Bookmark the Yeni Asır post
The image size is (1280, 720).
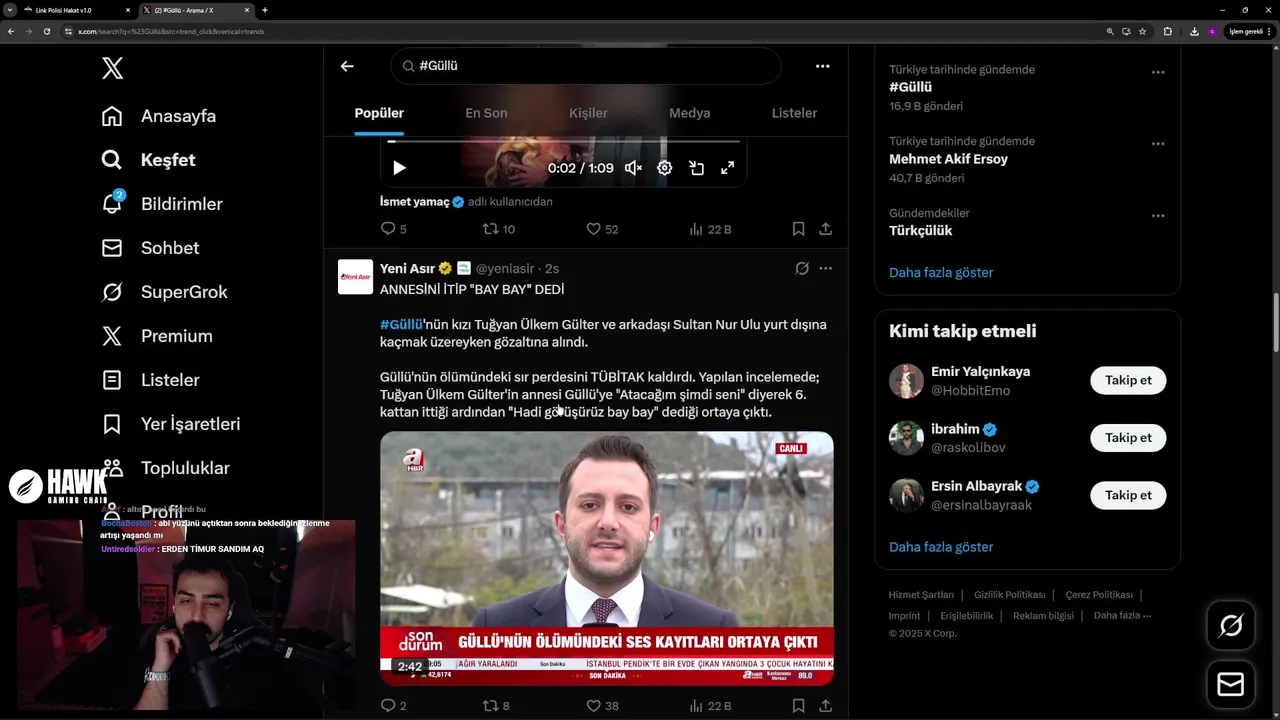point(798,705)
